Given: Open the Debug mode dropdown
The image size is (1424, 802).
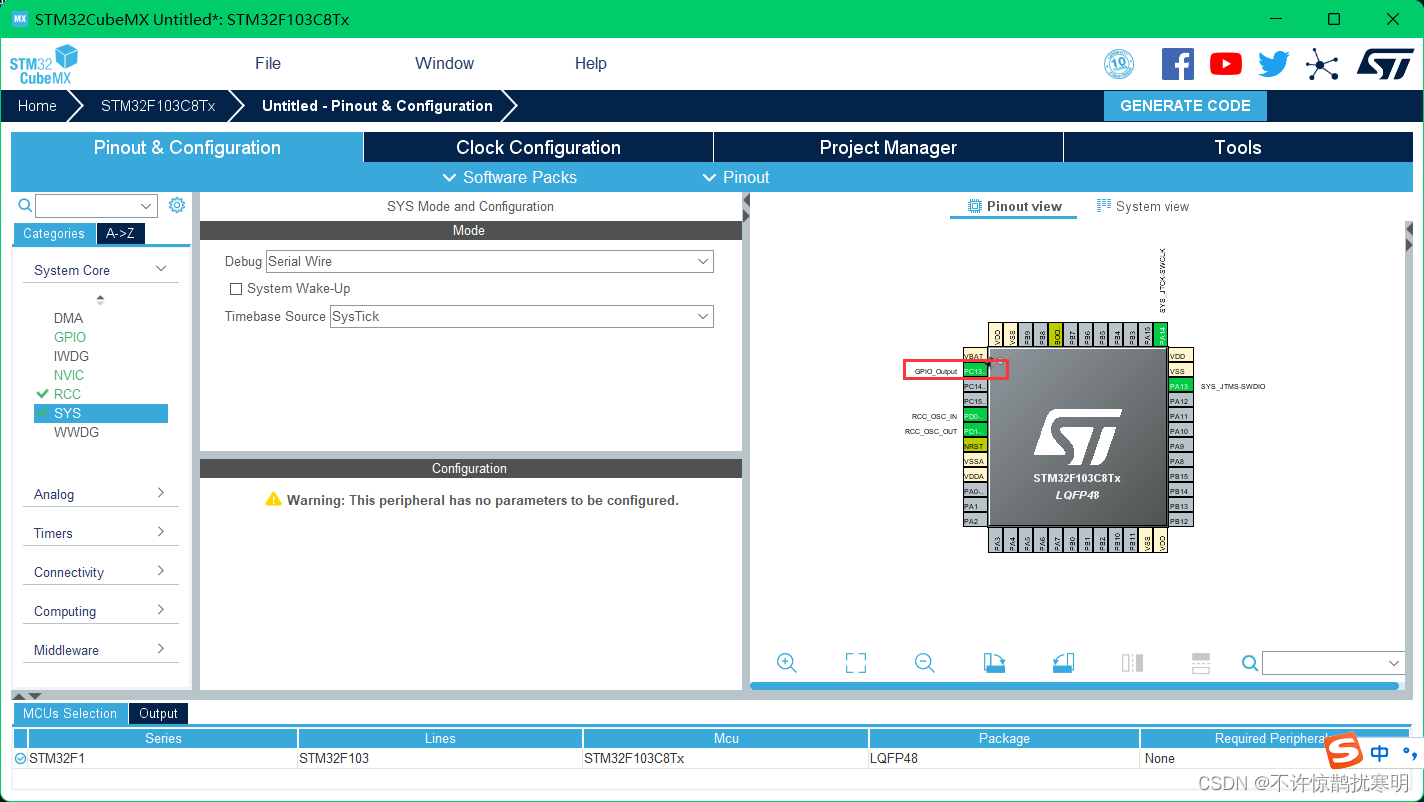Looking at the screenshot, I should (490, 261).
